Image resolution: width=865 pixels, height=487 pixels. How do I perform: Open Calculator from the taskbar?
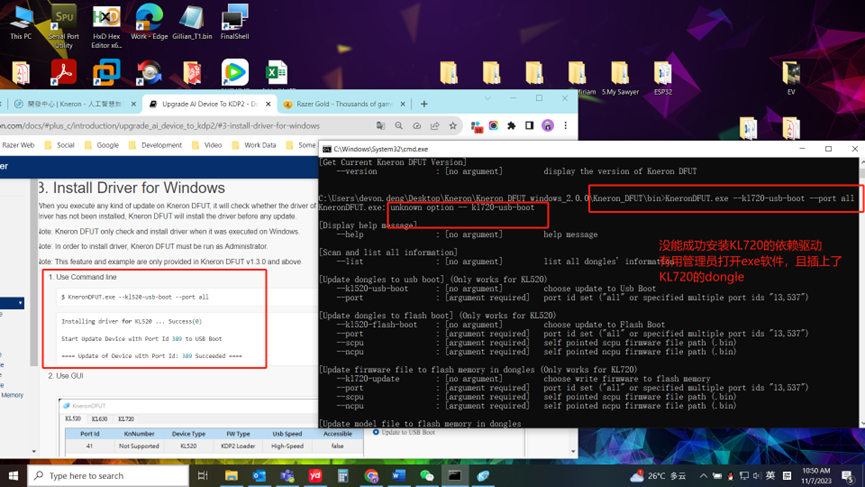pos(343,475)
